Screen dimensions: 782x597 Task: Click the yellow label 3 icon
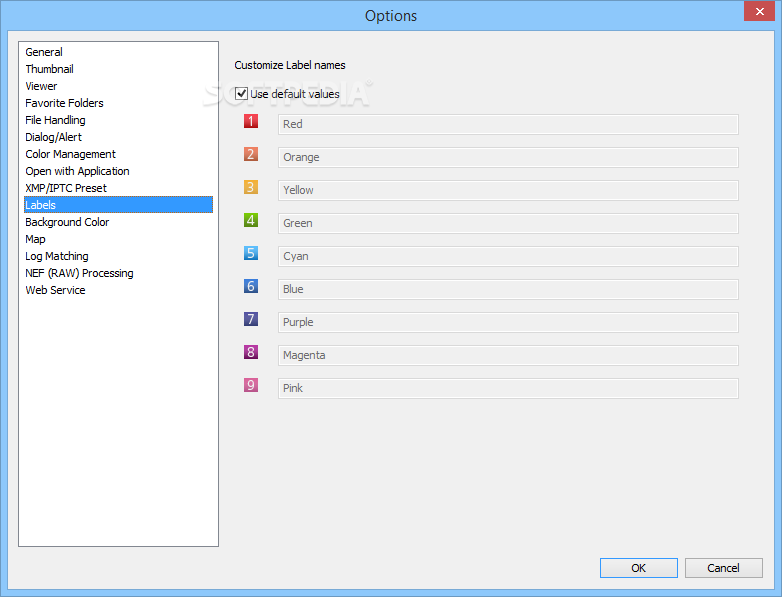click(x=251, y=187)
